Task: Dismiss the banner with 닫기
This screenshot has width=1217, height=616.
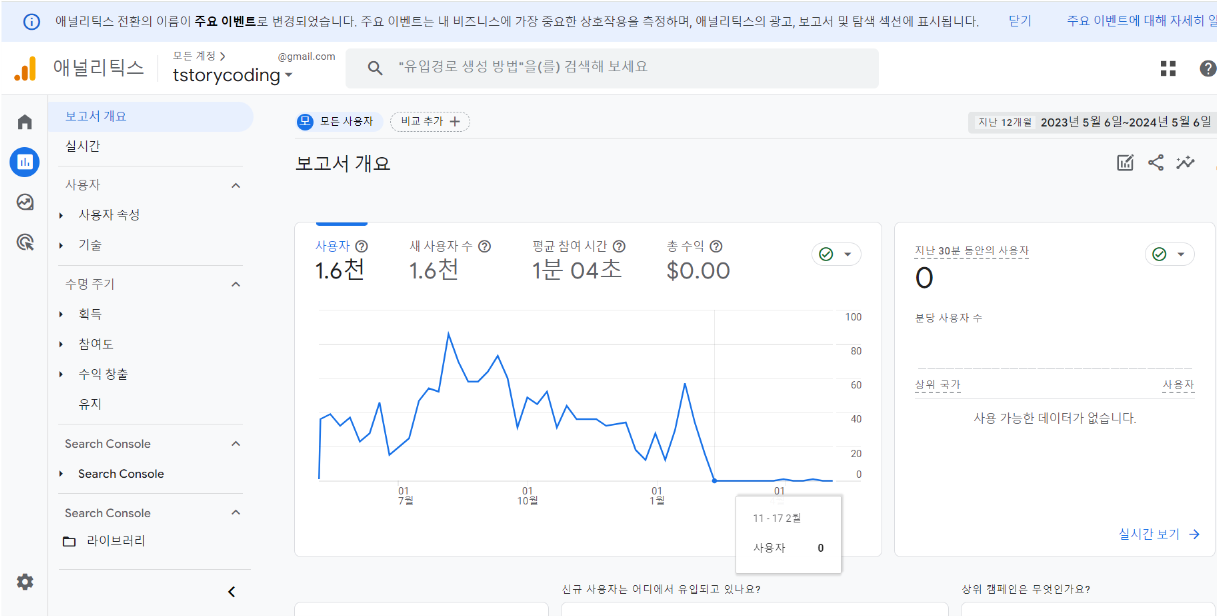Action: (1019, 20)
